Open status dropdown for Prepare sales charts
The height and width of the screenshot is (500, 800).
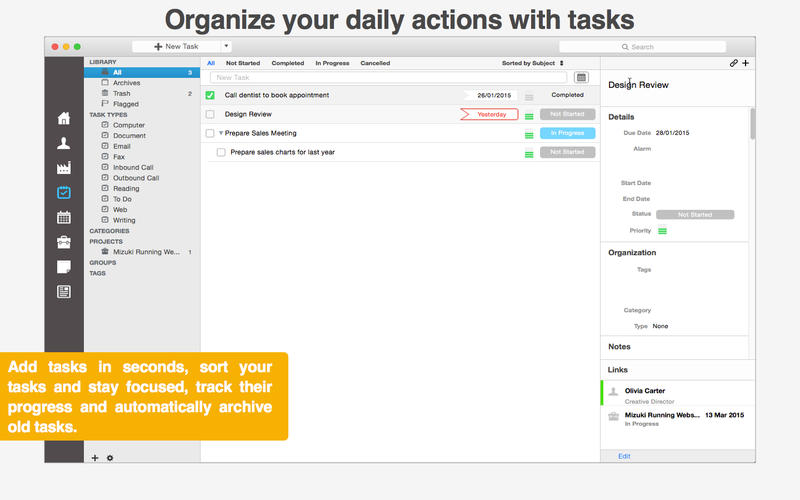pyautogui.click(x=567, y=152)
